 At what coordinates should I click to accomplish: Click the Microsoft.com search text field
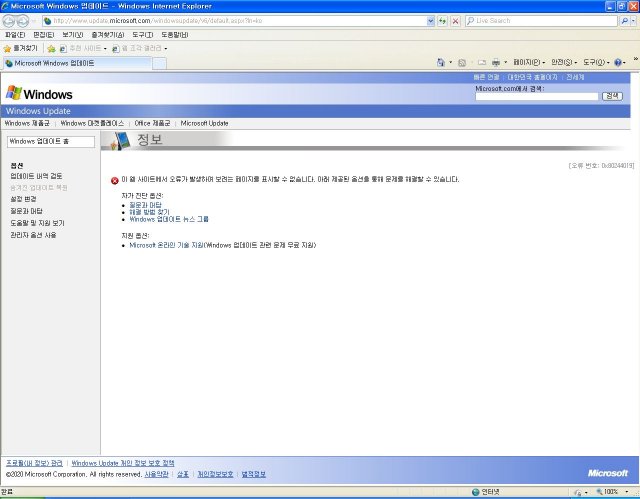coord(537,96)
